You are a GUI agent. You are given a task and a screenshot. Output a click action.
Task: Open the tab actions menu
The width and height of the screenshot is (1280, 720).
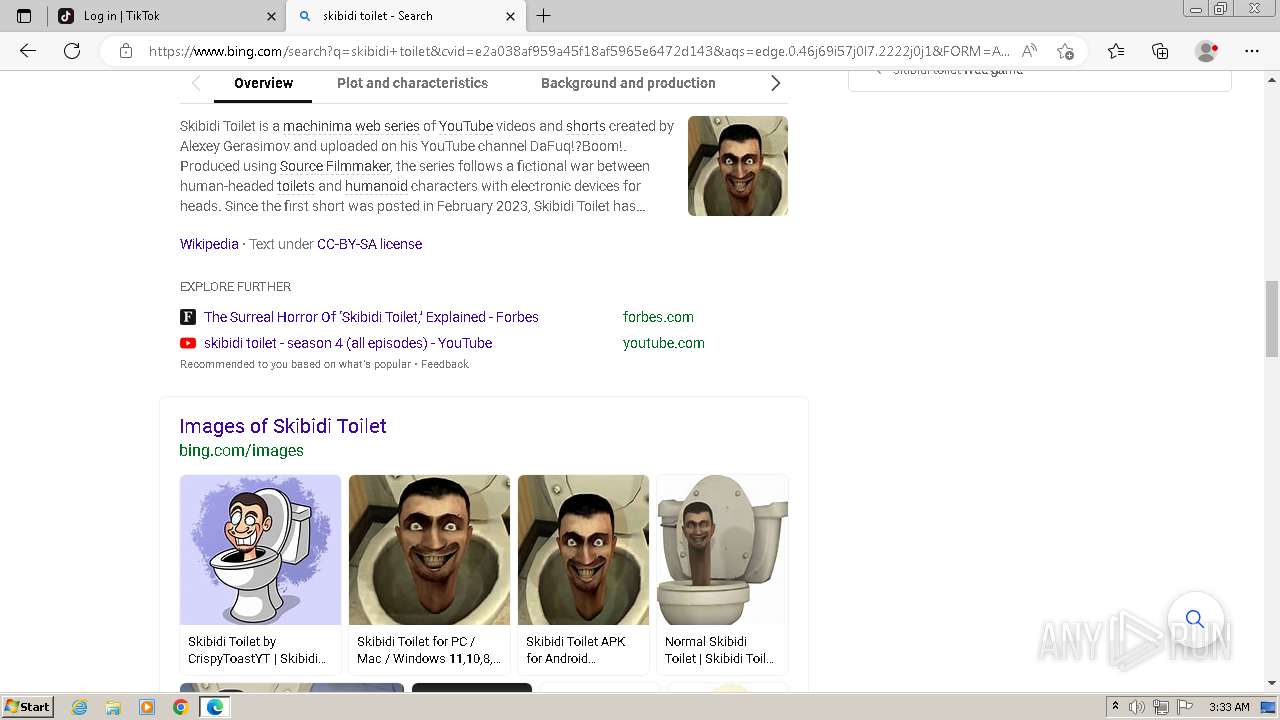point(24,16)
